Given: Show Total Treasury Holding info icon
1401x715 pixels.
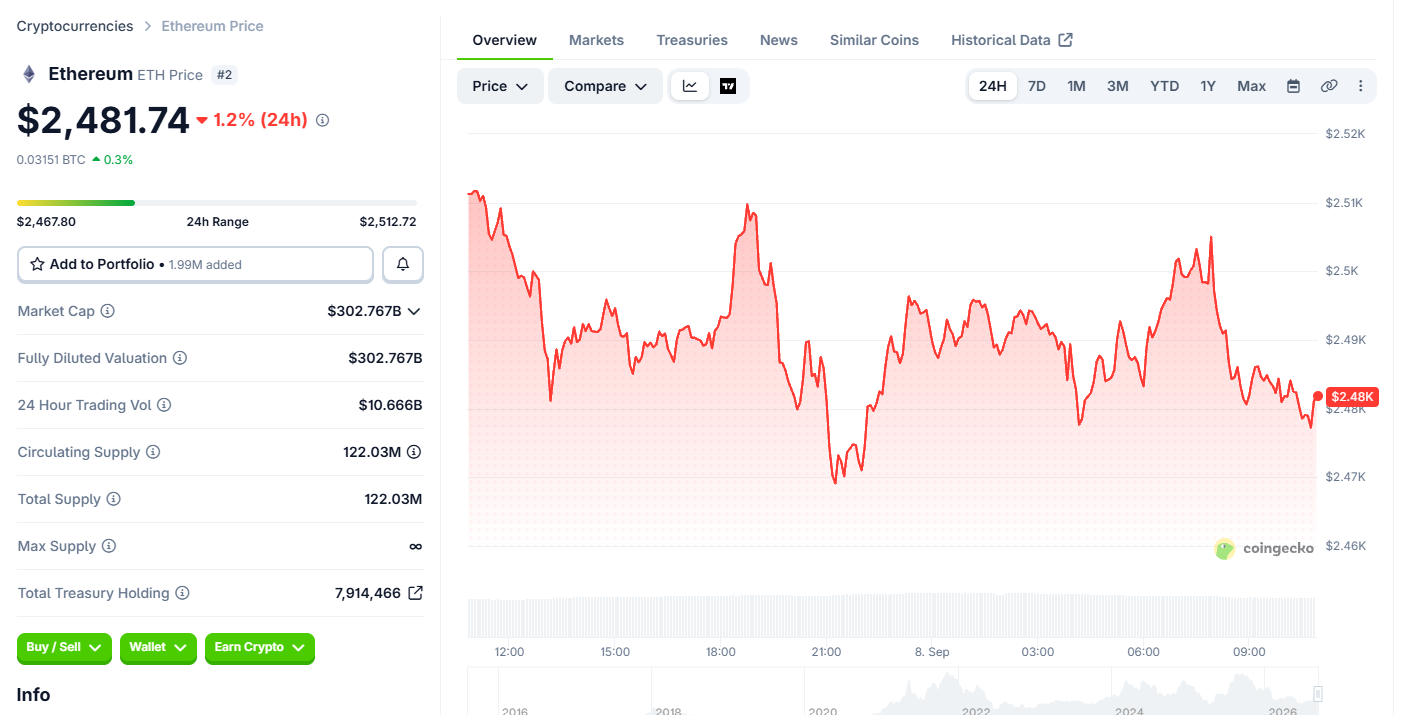Looking at the screenshot, I should point(182,593).
